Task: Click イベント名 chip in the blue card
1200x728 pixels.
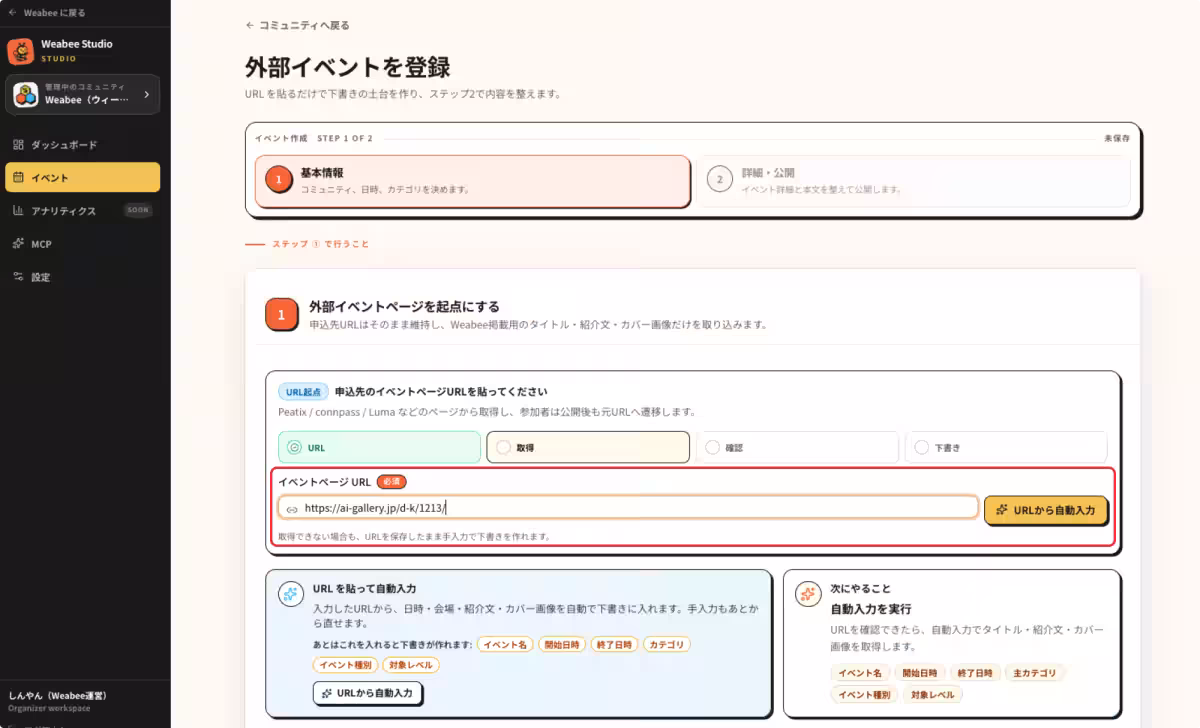Action: tap(505, 645)
